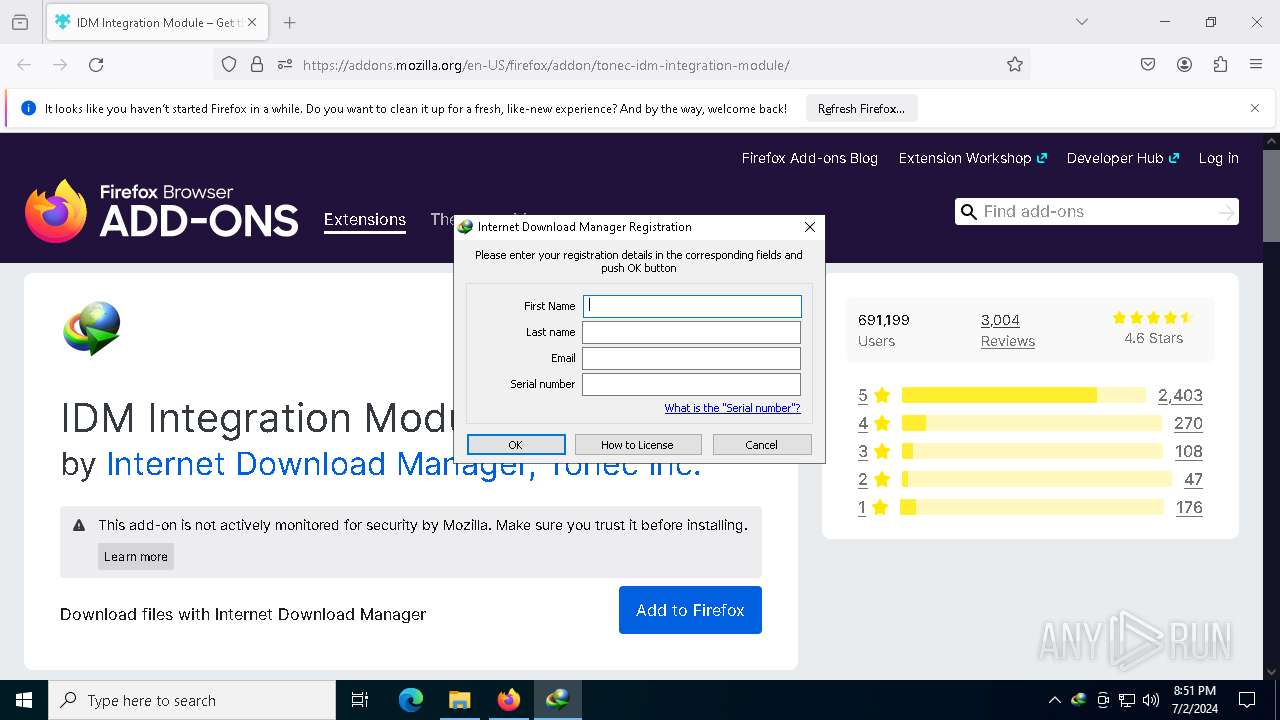The height and width of the screenshot is (720, 1280).
Task: Filter reviews by 1 star rating
Action: pyautogui.click(x=873, y=507)
